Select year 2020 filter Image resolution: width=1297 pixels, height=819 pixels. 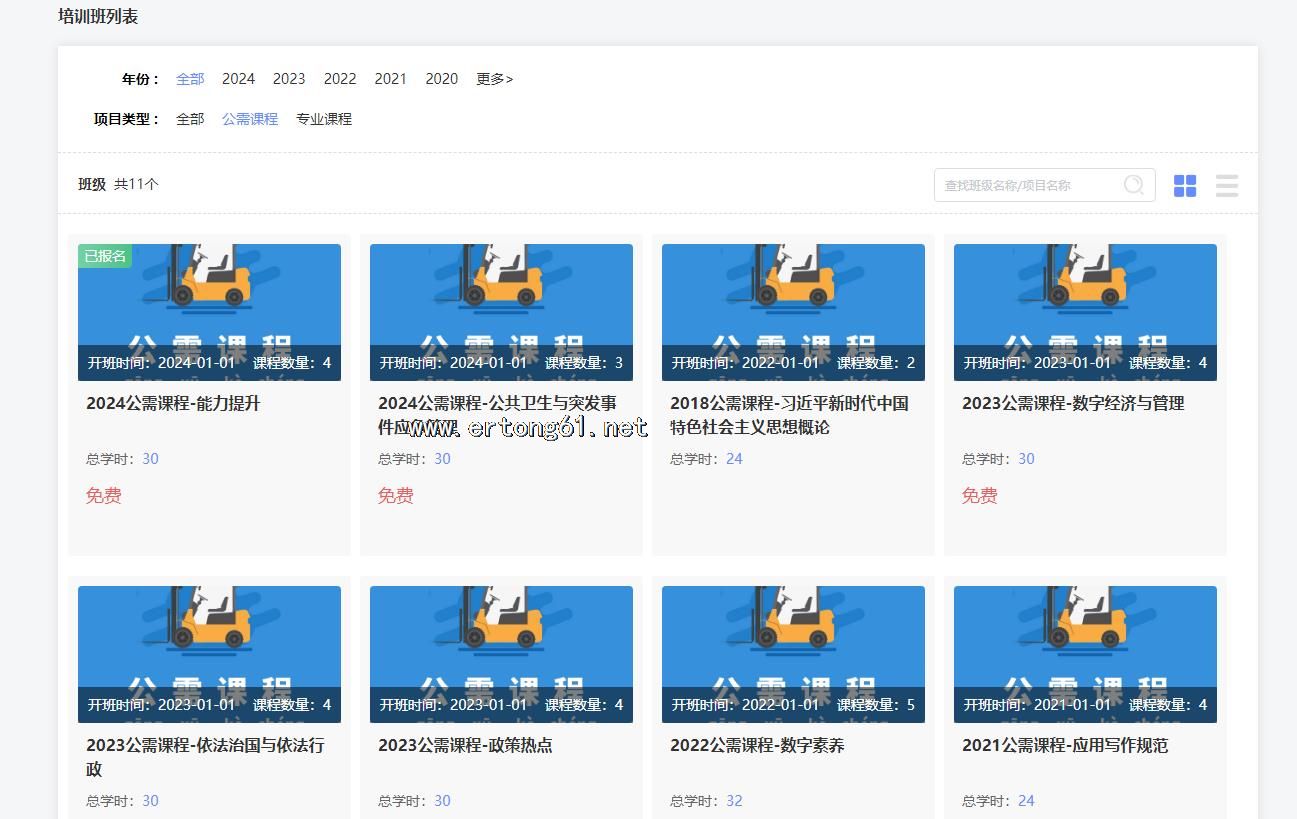(441, 79)
